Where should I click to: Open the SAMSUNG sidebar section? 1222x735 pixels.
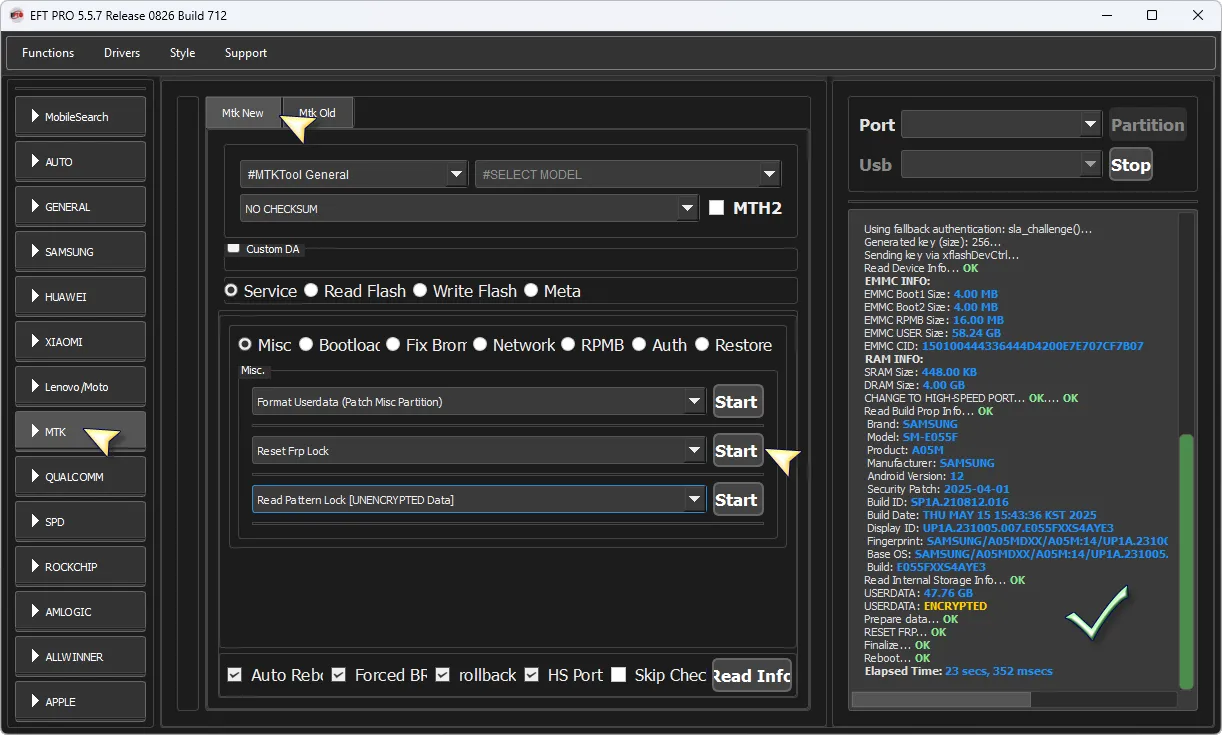click(80, 252)
